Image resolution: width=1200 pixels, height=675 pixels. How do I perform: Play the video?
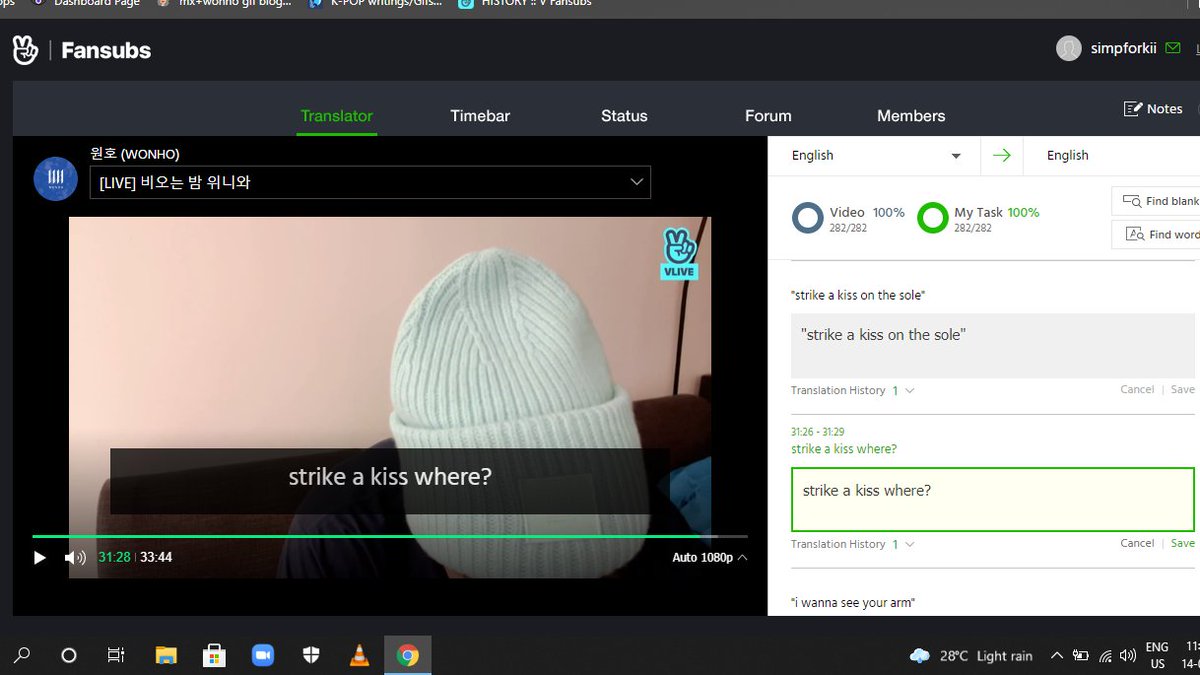(x=40, y=557)
